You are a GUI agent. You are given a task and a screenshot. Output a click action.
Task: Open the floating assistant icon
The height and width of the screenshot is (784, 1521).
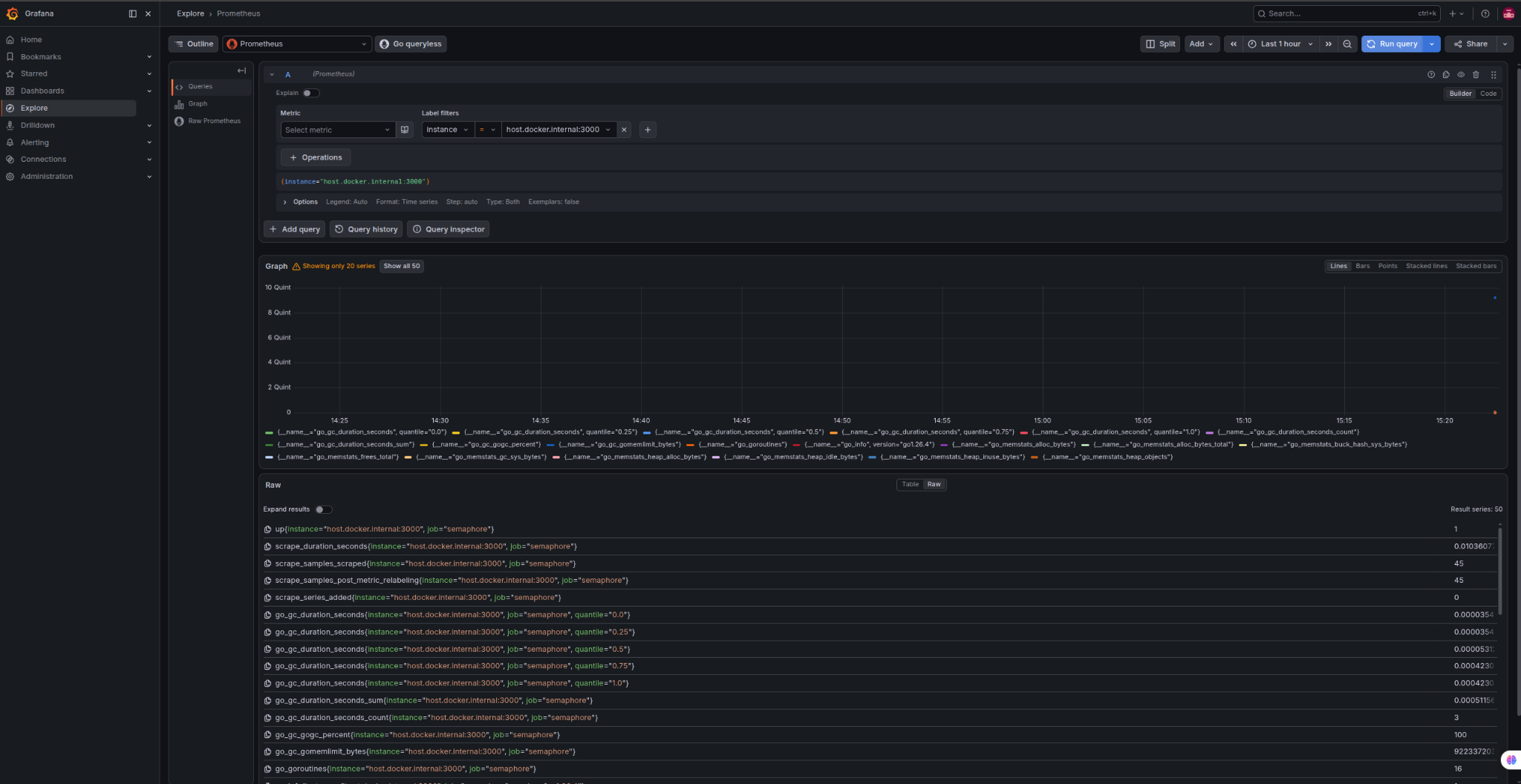point(1511,759)
